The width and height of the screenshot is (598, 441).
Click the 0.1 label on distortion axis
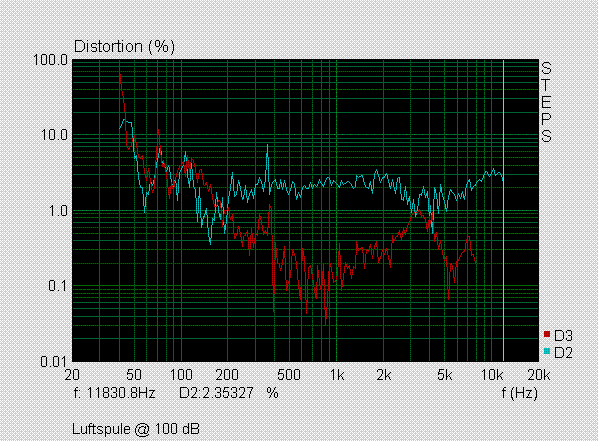pos(58,286)
